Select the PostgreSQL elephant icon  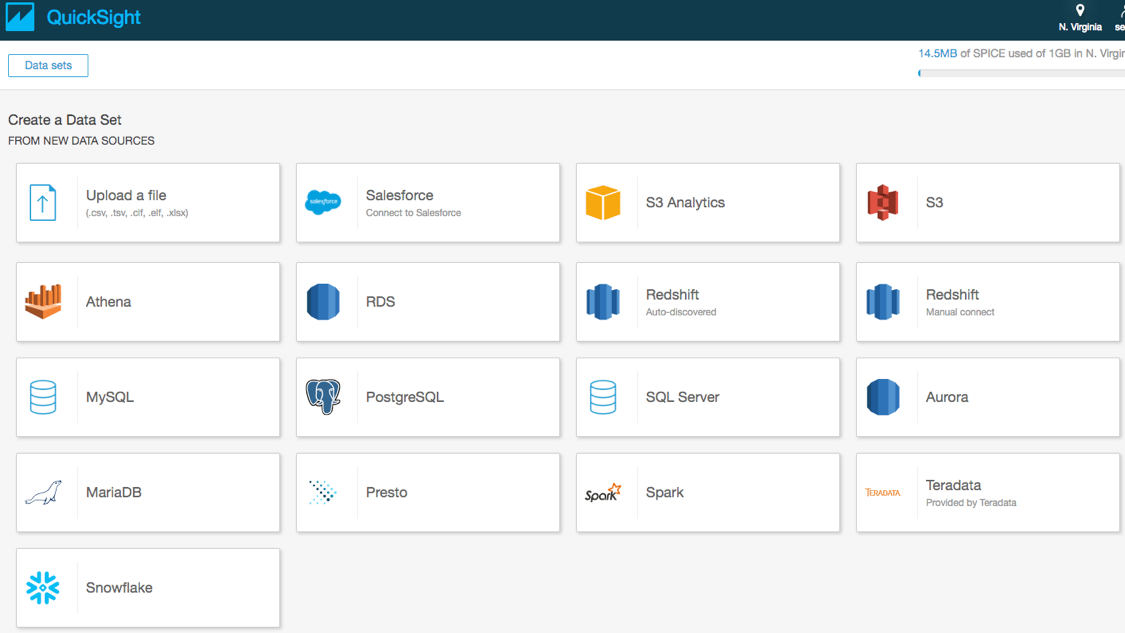click(323, 397)
